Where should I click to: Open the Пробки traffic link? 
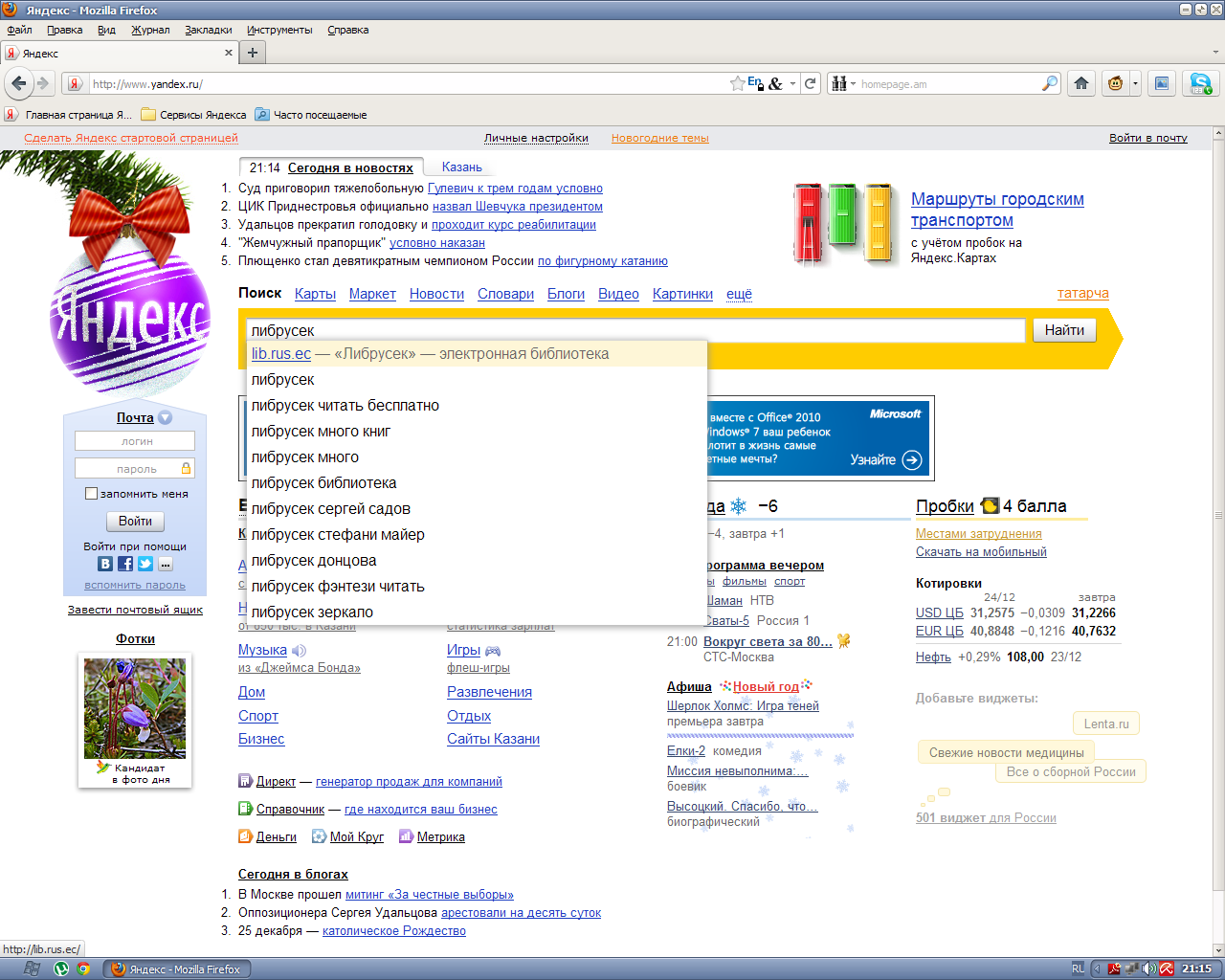[945, 506]
